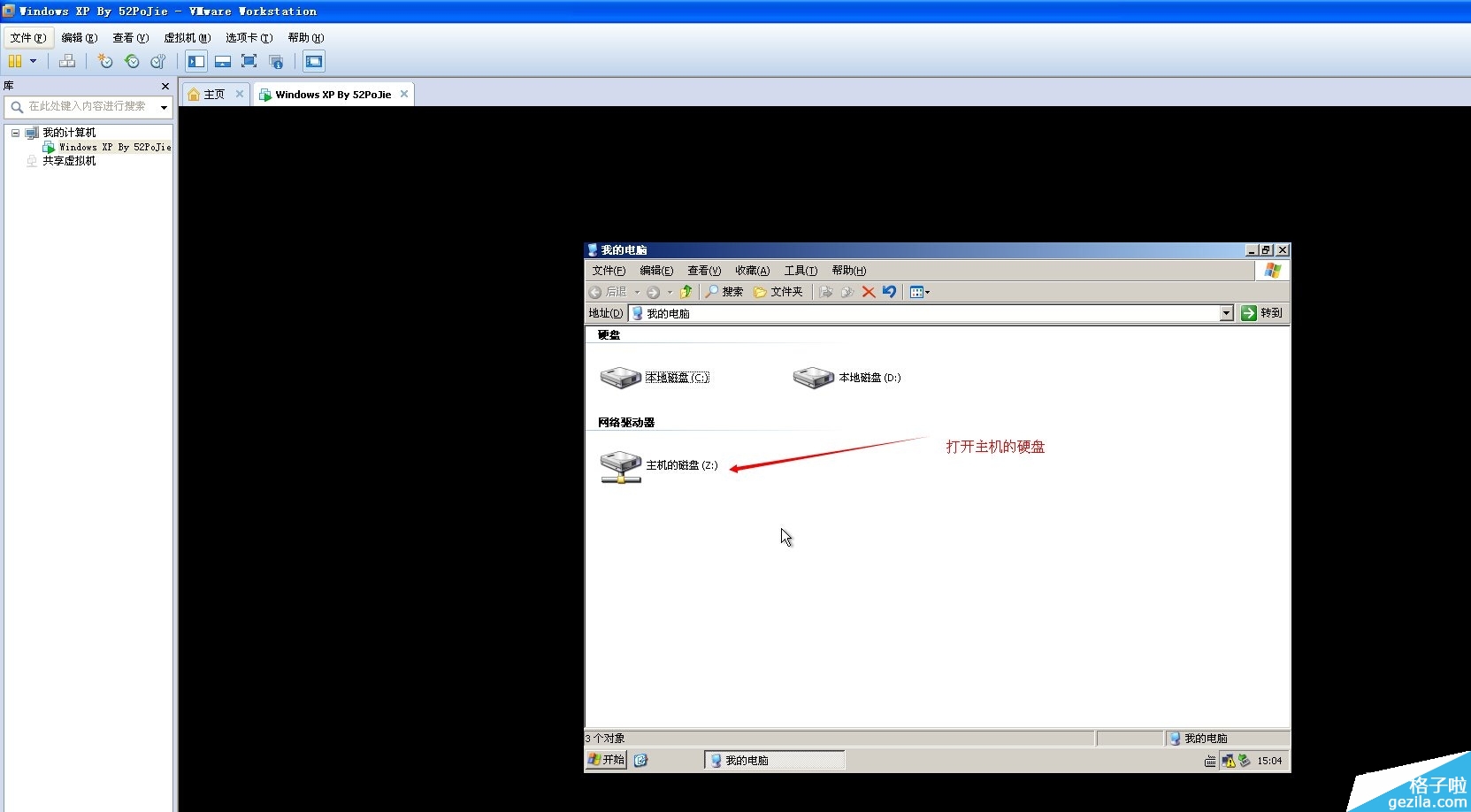Viewport: 1471px width, 812px height.
Task: Take a snapshot of the VM
Action: click(x=105, y=61)
